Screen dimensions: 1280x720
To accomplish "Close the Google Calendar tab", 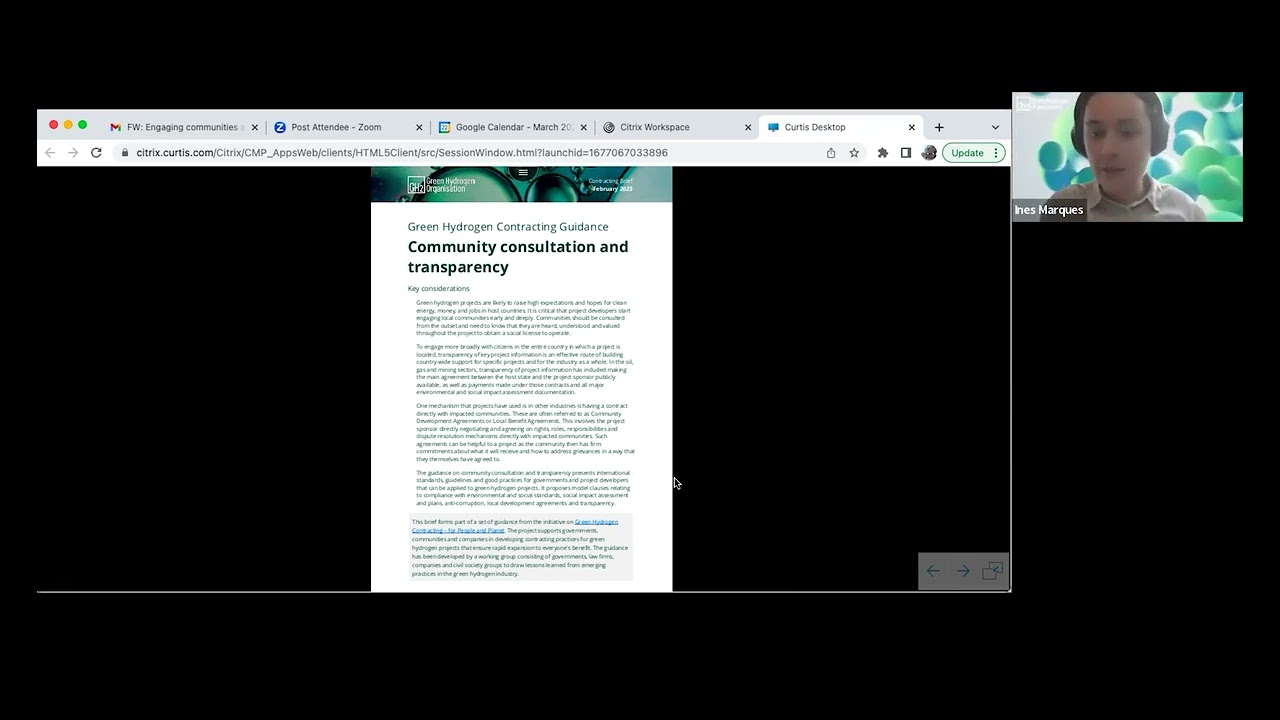I will 584,127.
